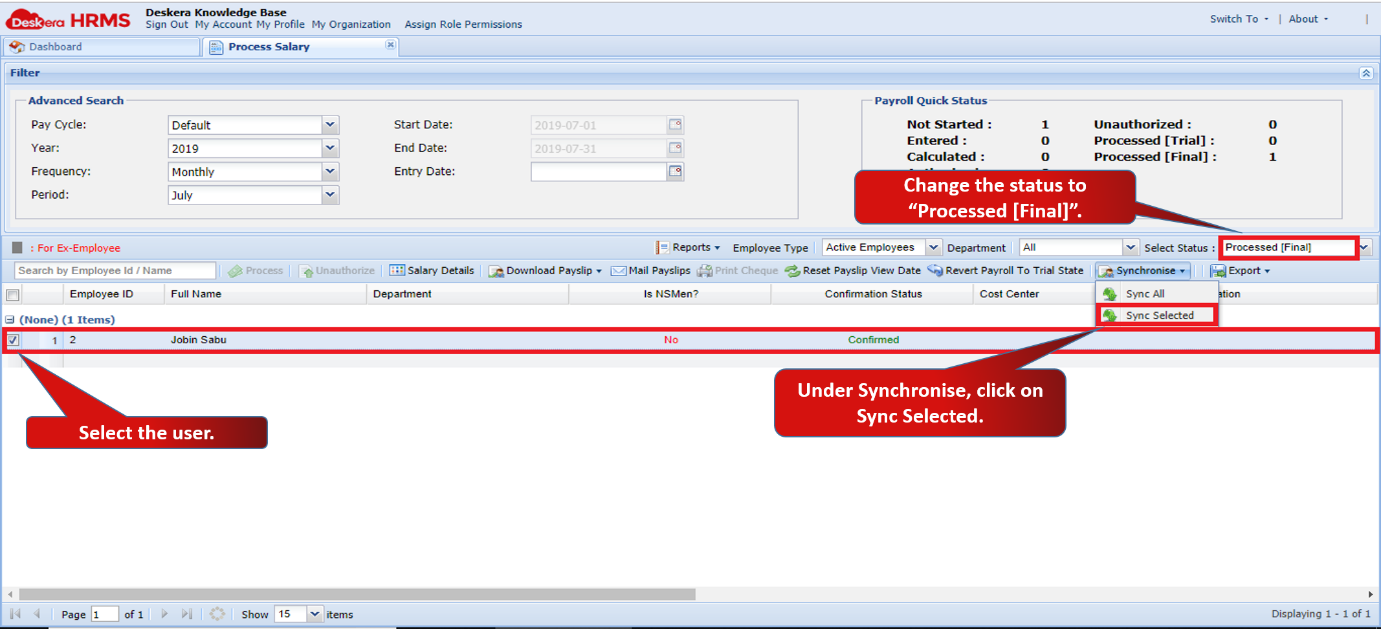Click the Deskera HRMS logo
This screenshot has height=629, width=1381.
68,18
